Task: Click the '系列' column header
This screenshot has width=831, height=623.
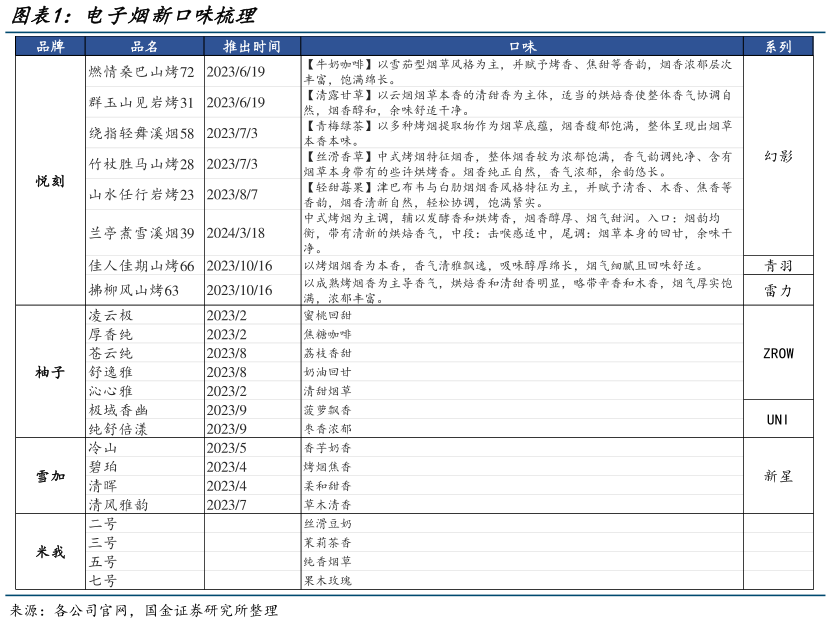Action: click(778, 47)
